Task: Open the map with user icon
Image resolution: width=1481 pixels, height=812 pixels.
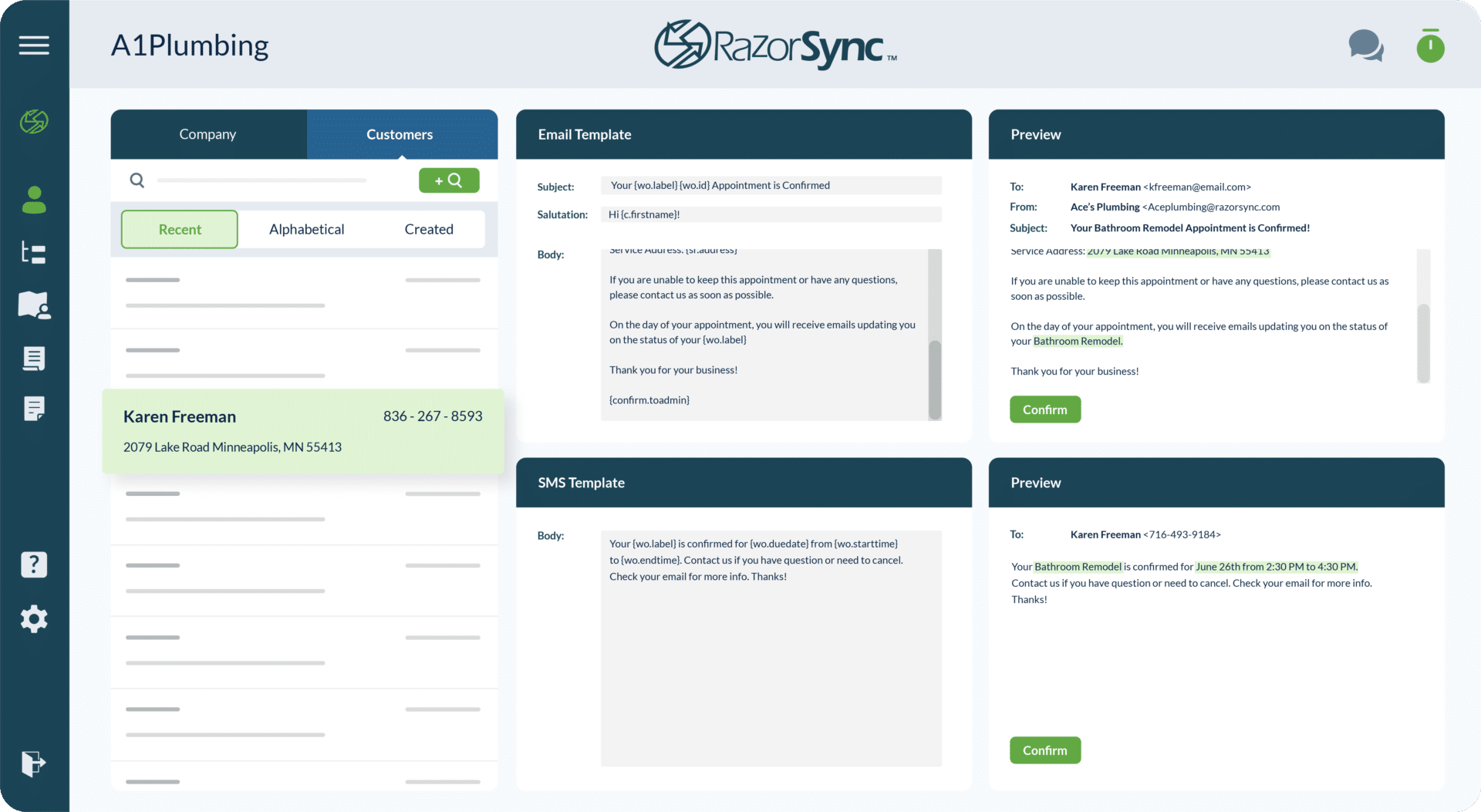Action: click(x=34, y=305)
